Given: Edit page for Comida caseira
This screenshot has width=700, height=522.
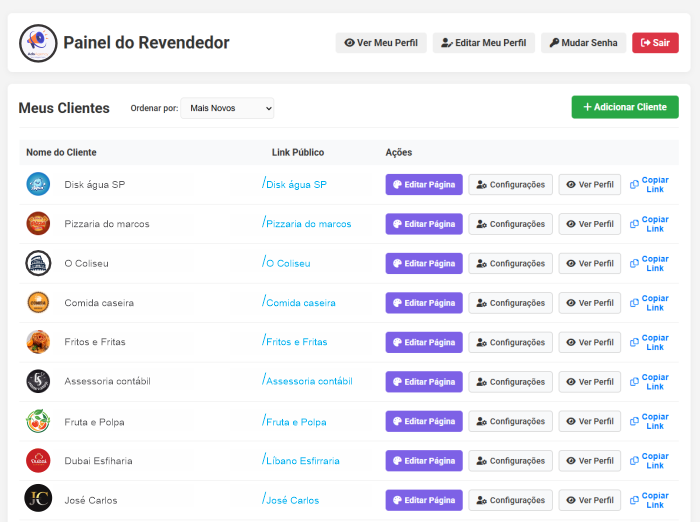Looking at the screenshot, I should (x=424, y=303).
